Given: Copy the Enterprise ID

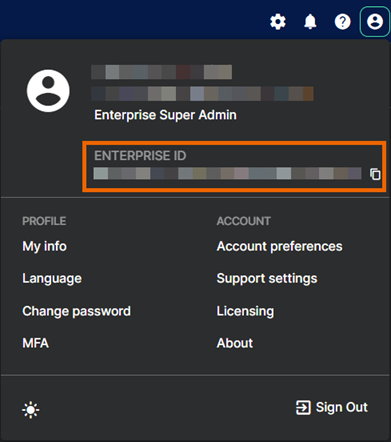Looking at the screenshot, I should coord(375,174).
